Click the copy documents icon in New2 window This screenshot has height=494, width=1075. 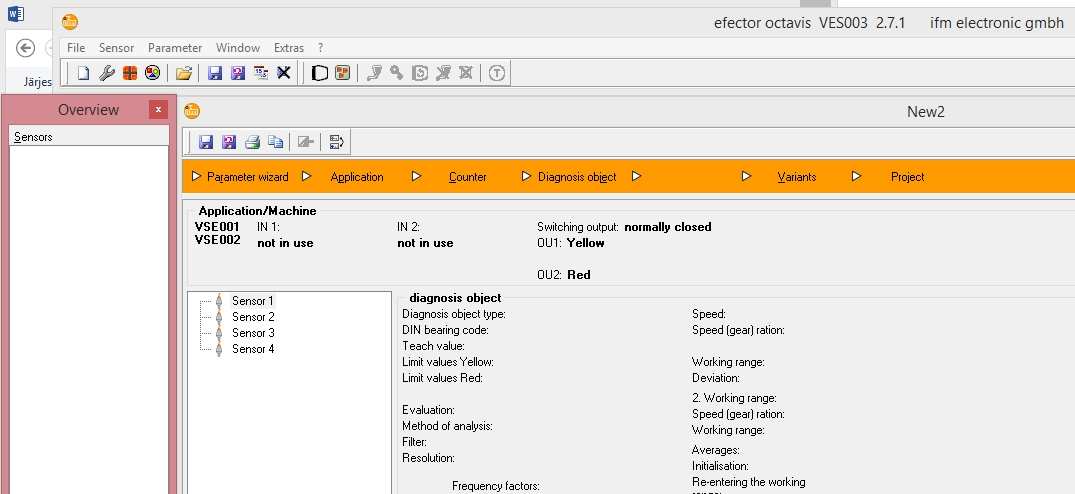pyautogui.click(x=276, y=142)
